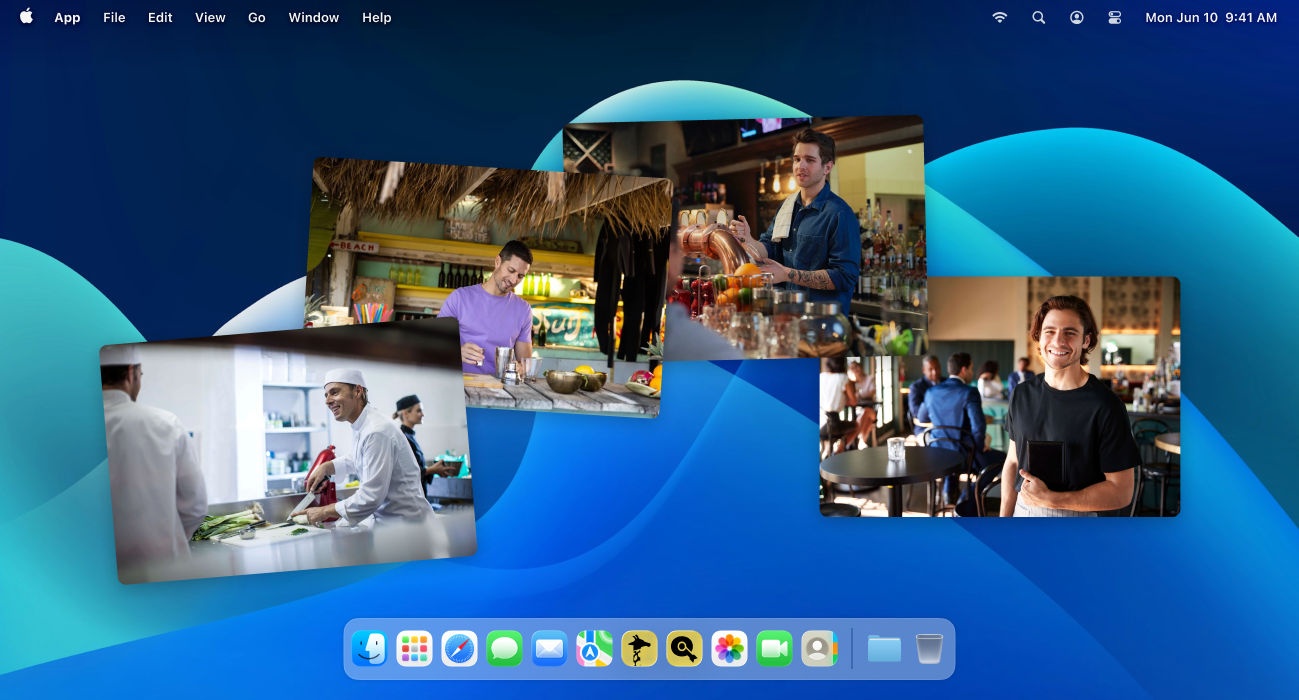Select the chef kitchen photo
Screen dimensions: 1299x700
288,451
